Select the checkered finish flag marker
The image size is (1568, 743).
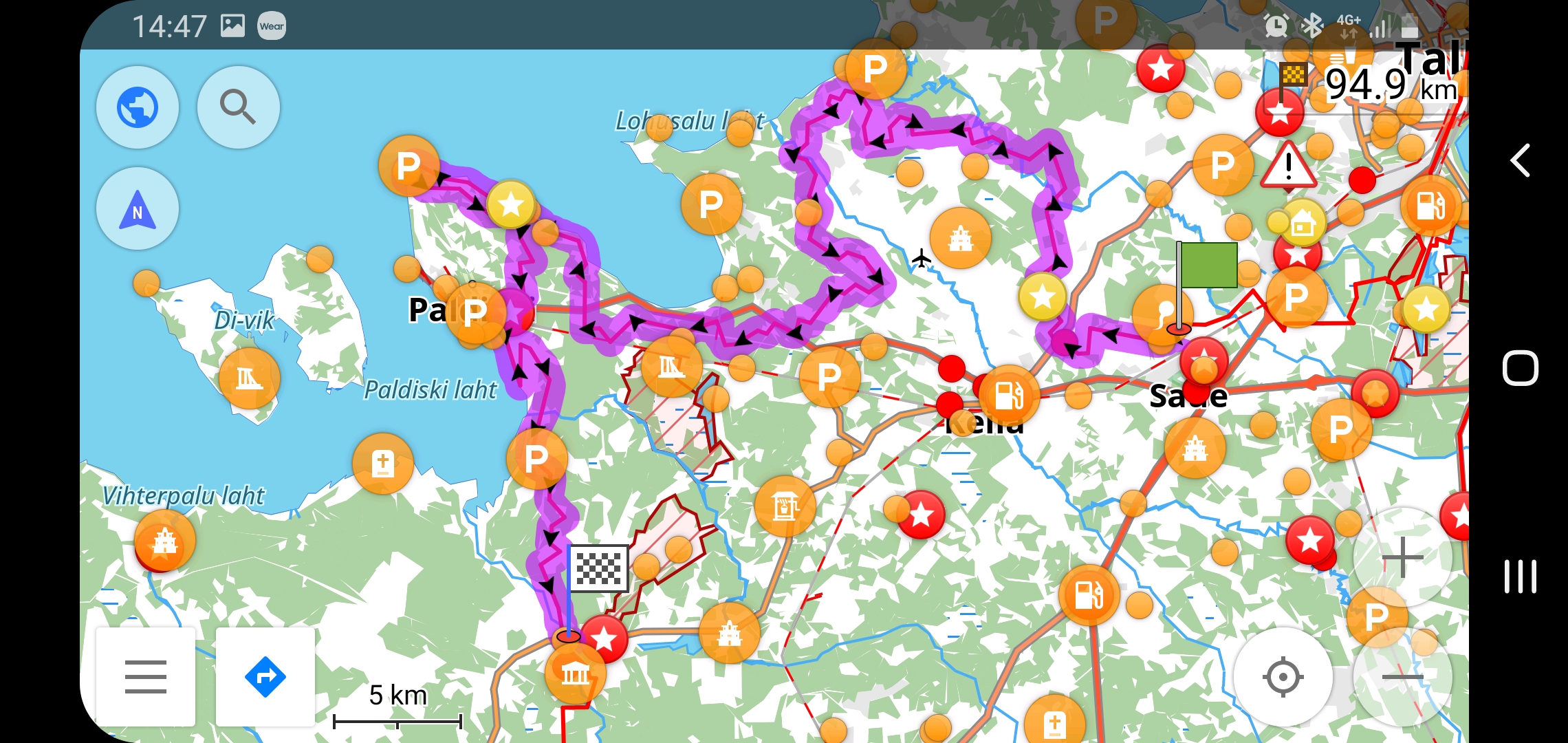pyautogui.click(x=598, y=568)
